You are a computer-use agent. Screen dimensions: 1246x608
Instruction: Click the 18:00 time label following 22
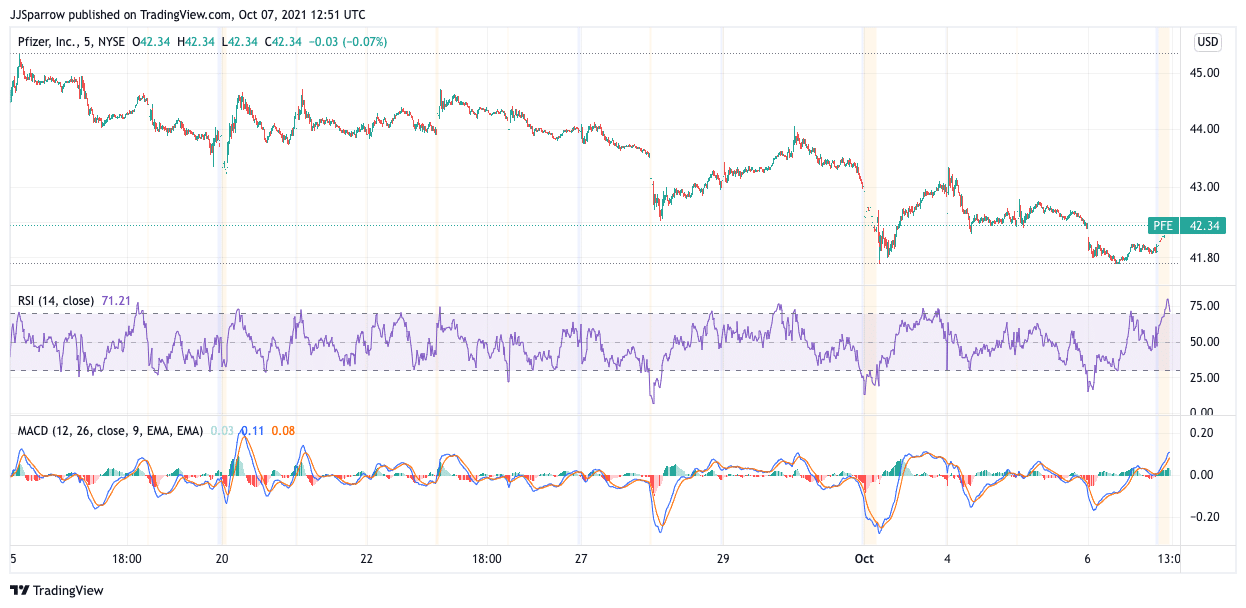pos(487,559)
